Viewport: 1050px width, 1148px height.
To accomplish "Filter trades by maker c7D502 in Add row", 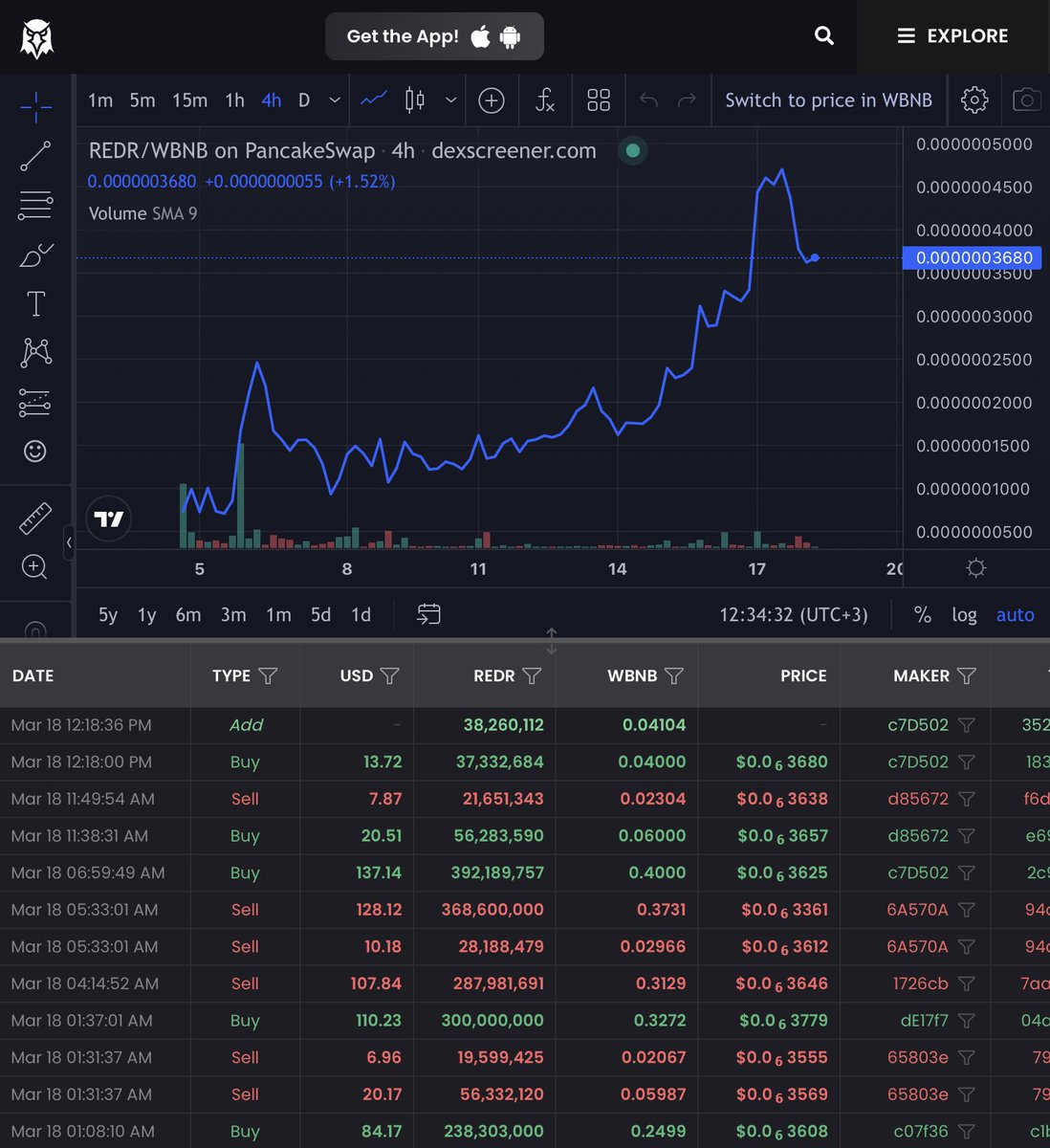I will (x=967, y=725).
